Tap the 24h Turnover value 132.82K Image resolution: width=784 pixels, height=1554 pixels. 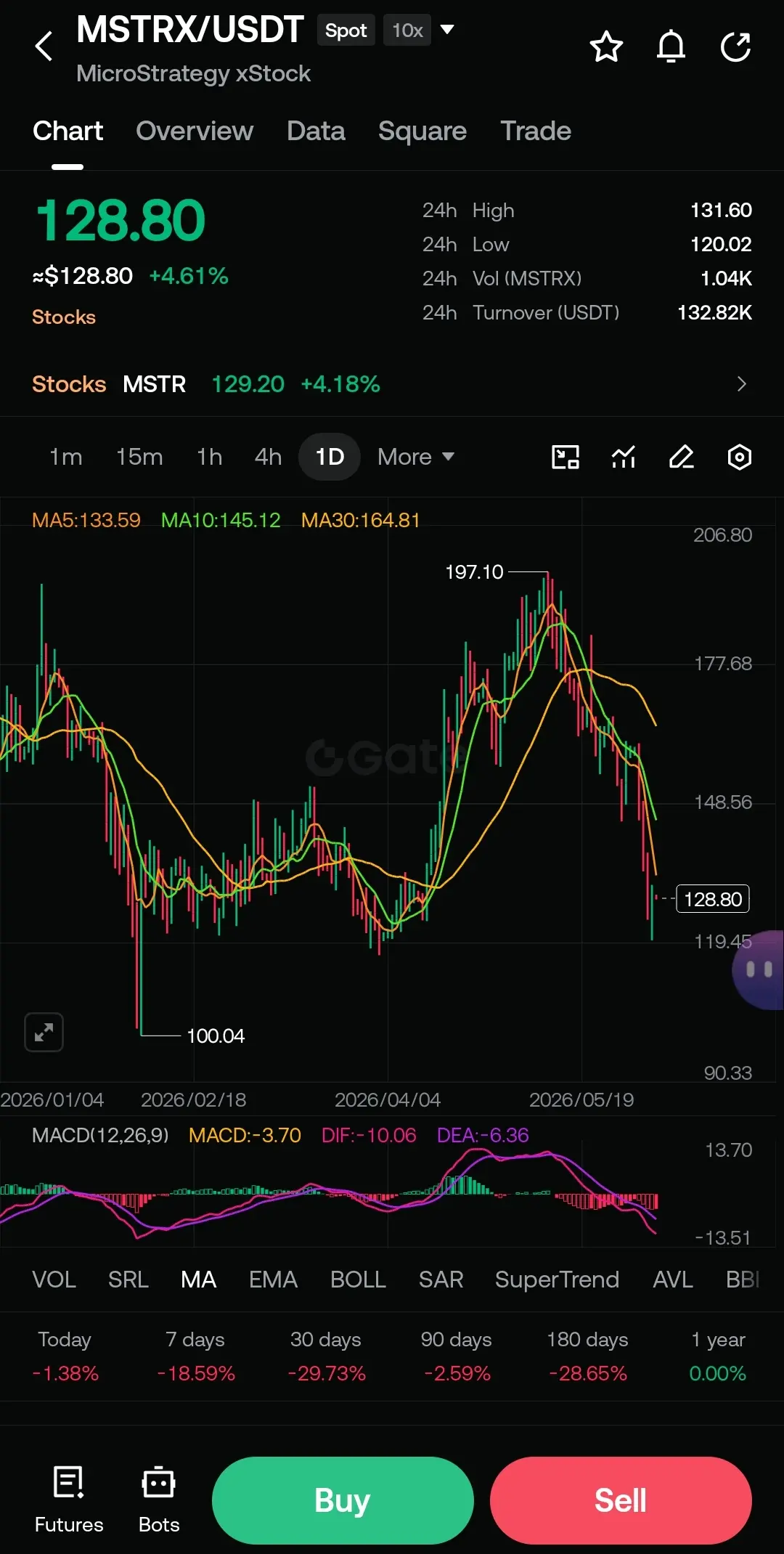[x=714, y=312]
